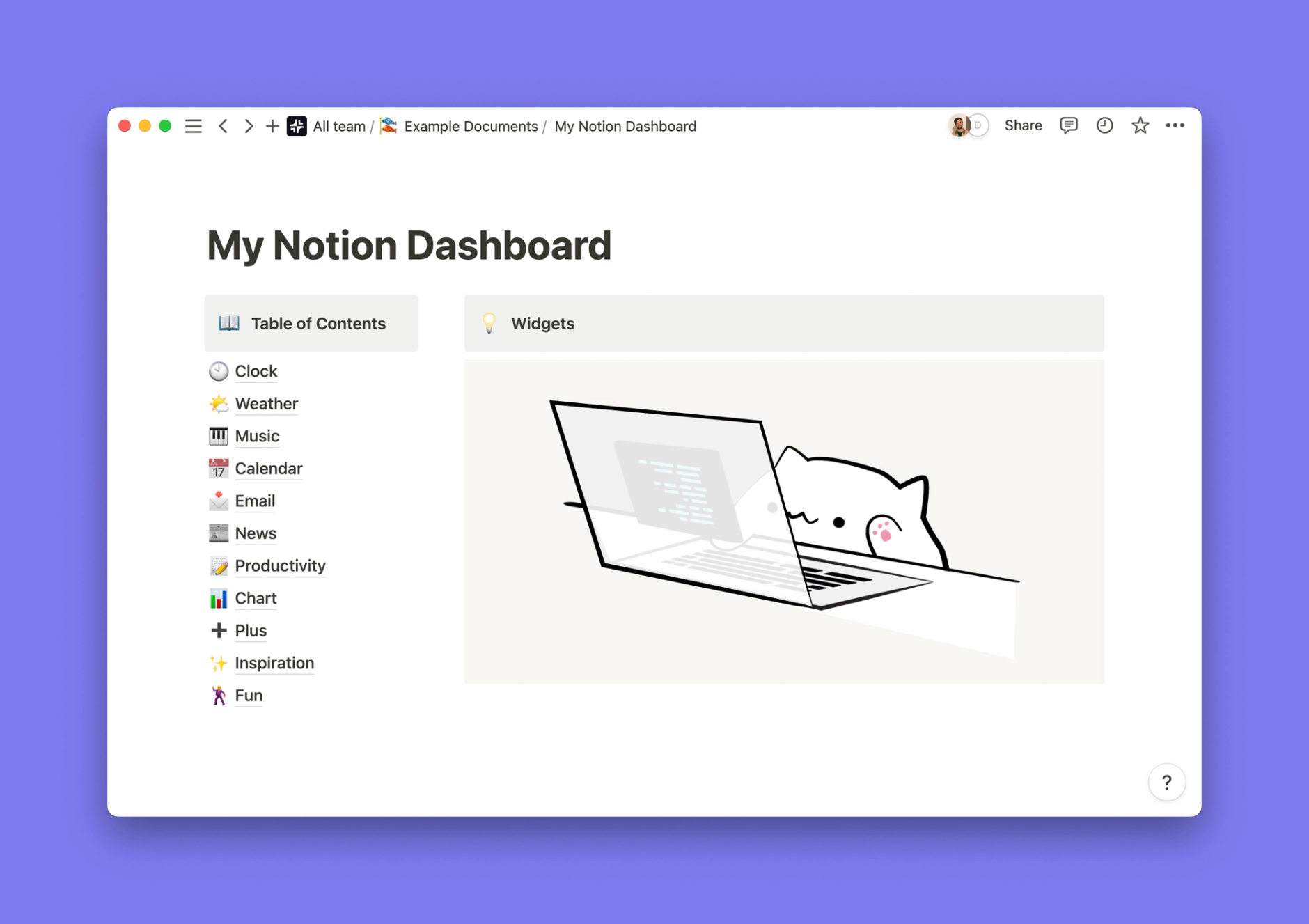Open the All team breadcrumb
This screenshot has width=1309, height=924.
(x=339, y=126)
